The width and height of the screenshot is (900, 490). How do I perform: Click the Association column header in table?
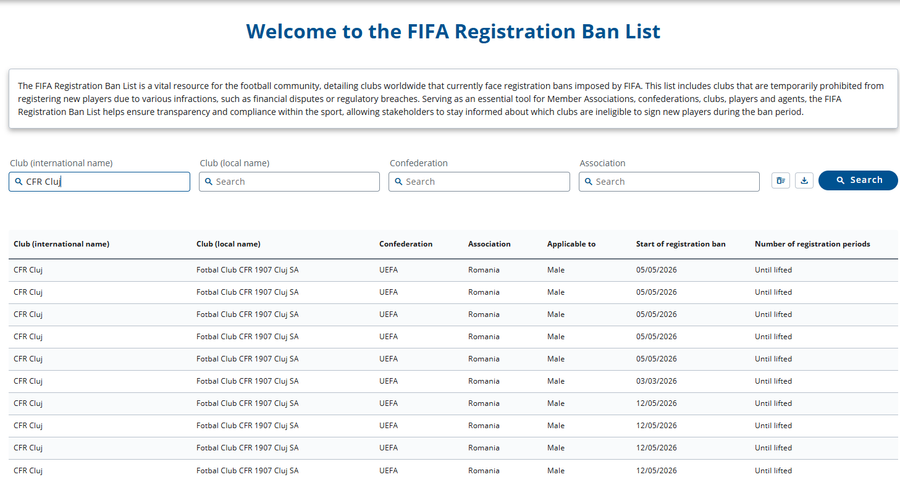pos(489,244)
